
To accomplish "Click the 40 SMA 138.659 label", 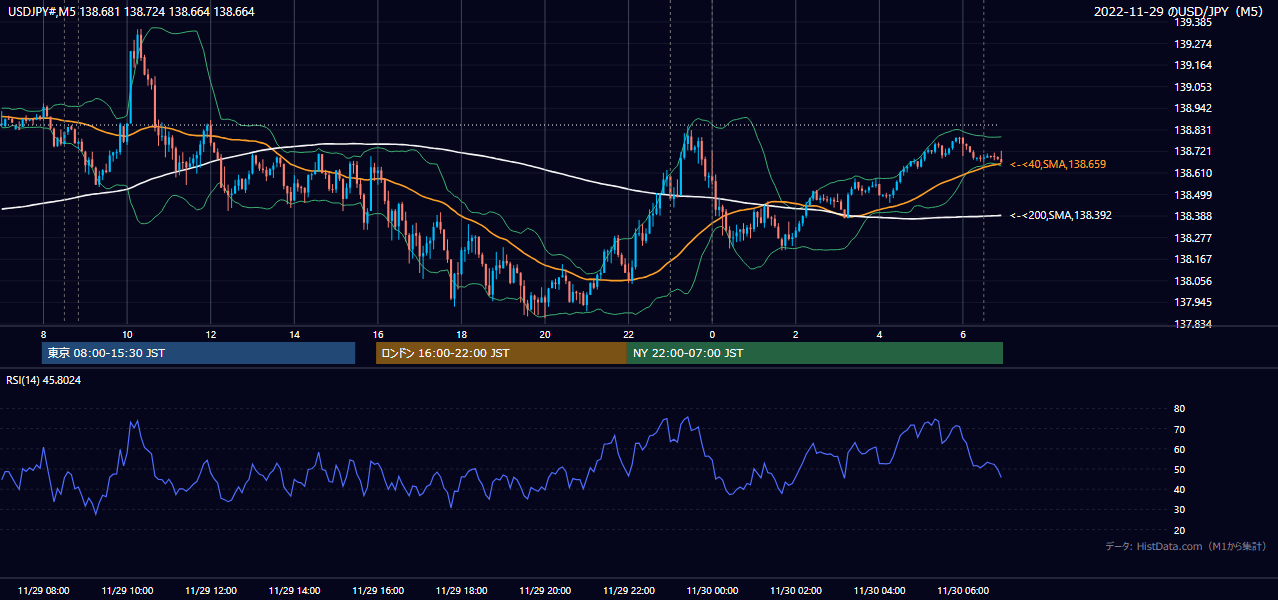I will pyautogui.click(x=1058, y=164).
